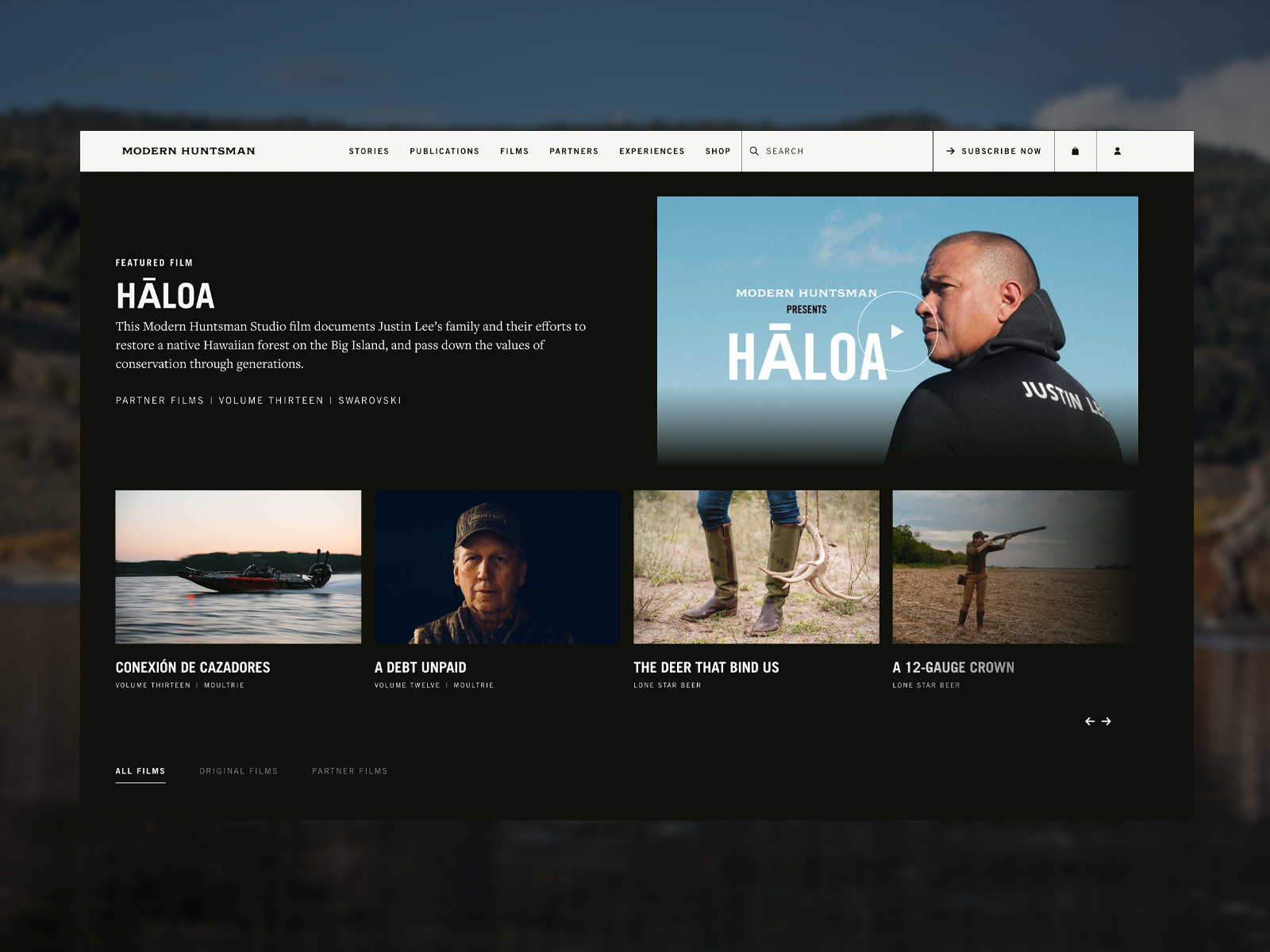Click the Modern Huntsman logo

pos(188,151)
